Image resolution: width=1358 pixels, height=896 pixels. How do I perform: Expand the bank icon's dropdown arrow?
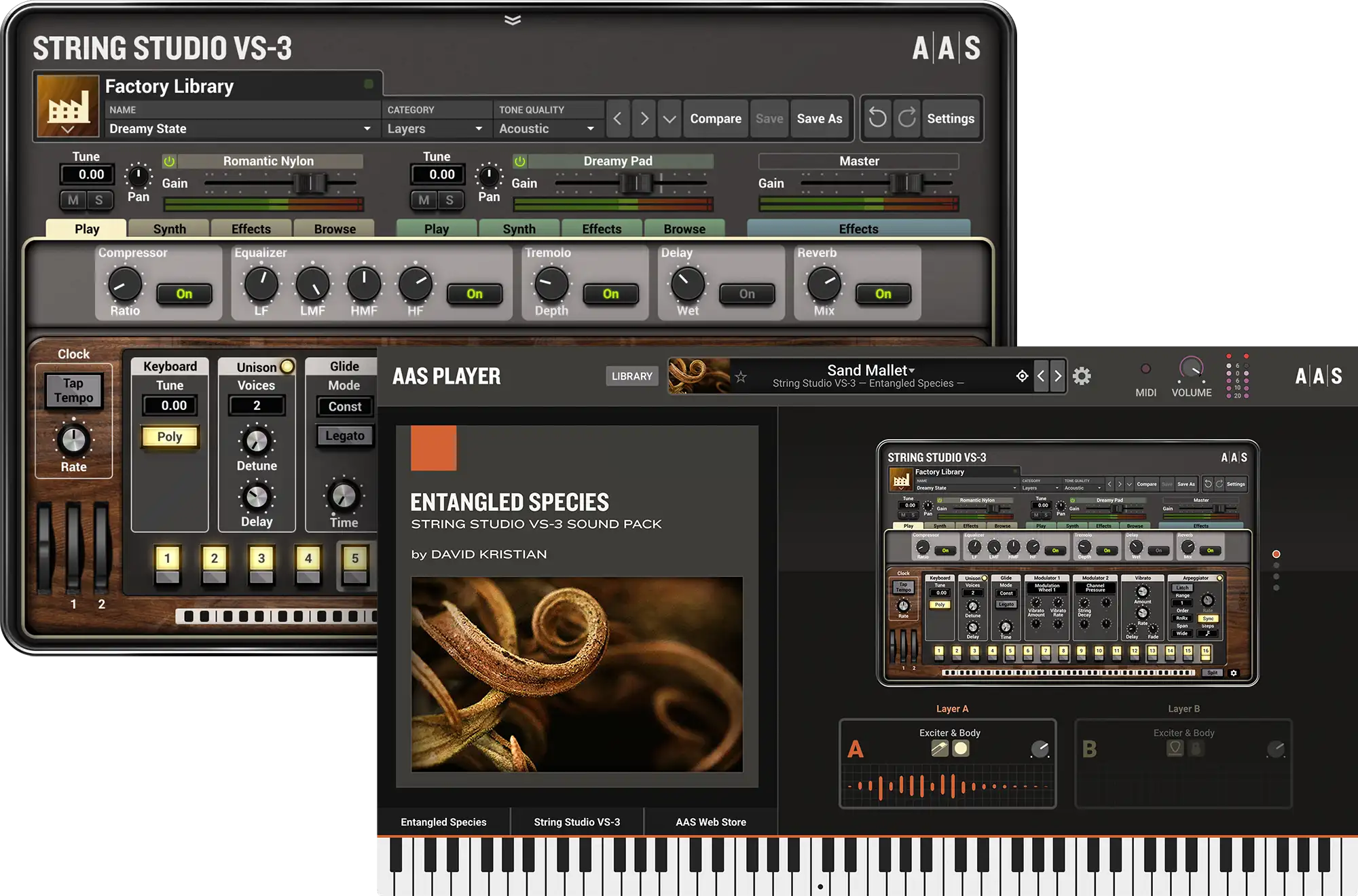pos(67,129)
